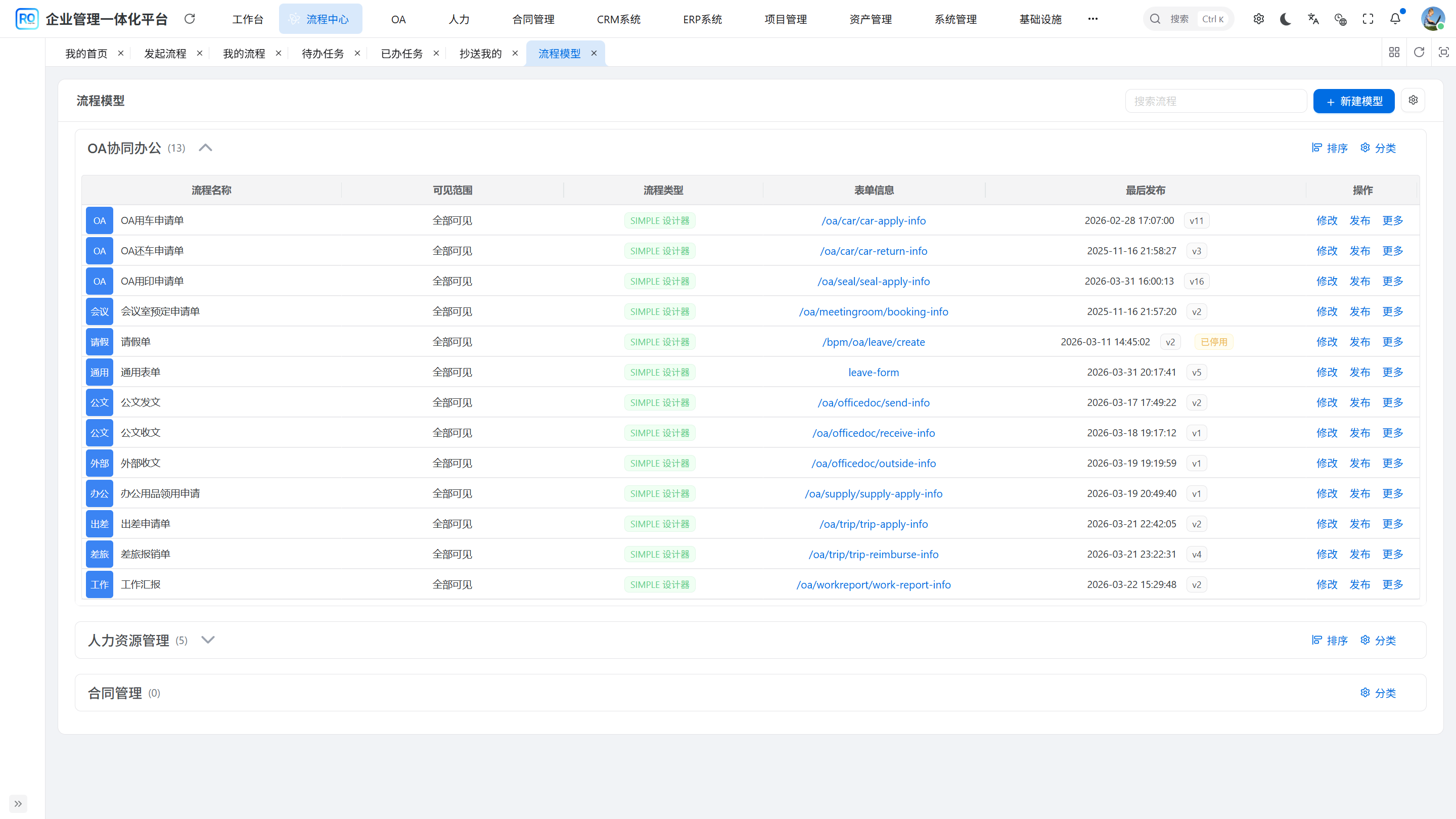
Task: Enter fullscreen with top bar icon
Action: [x=1368, y=19]
